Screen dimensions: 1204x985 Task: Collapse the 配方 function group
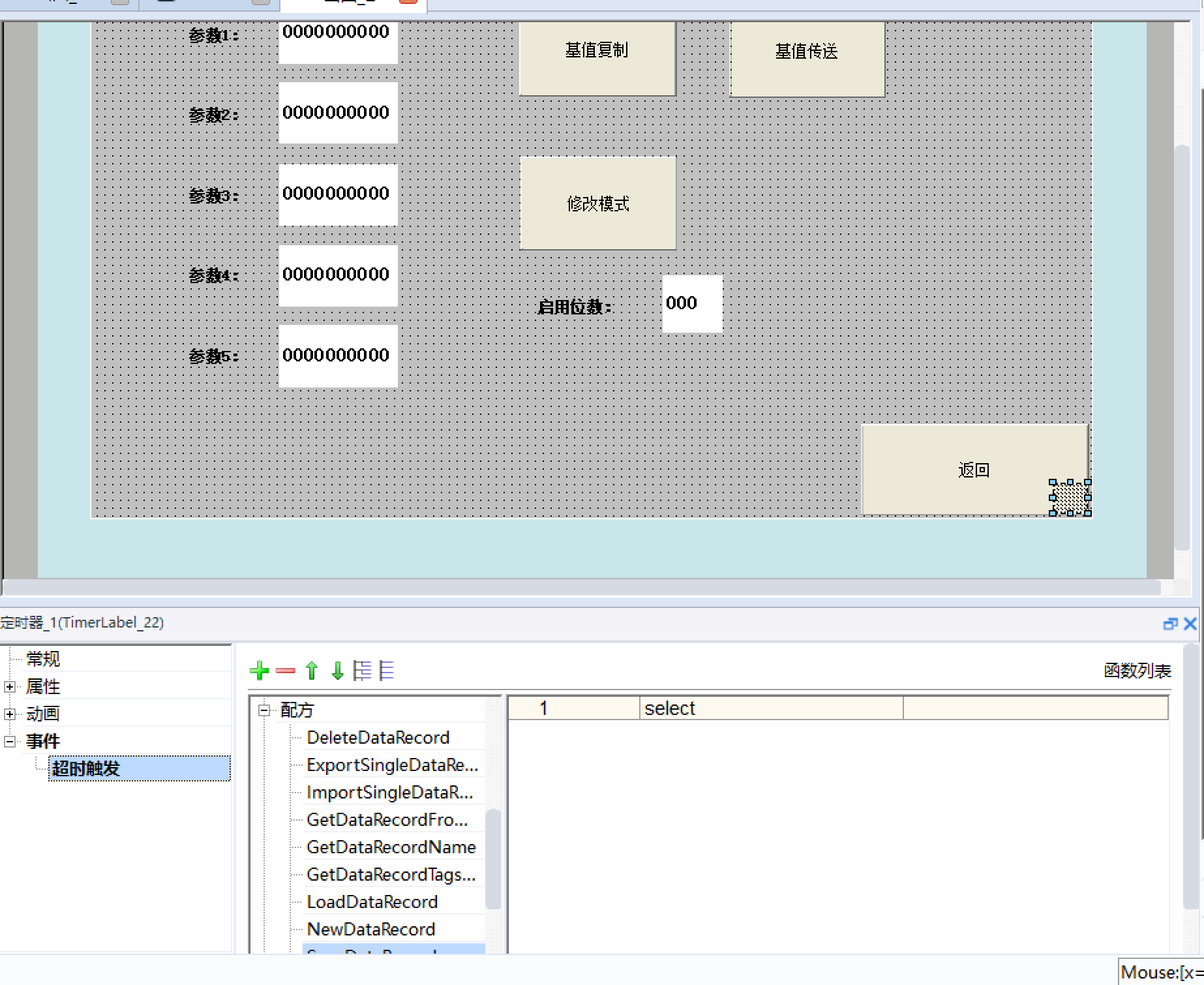coord(264,710)
